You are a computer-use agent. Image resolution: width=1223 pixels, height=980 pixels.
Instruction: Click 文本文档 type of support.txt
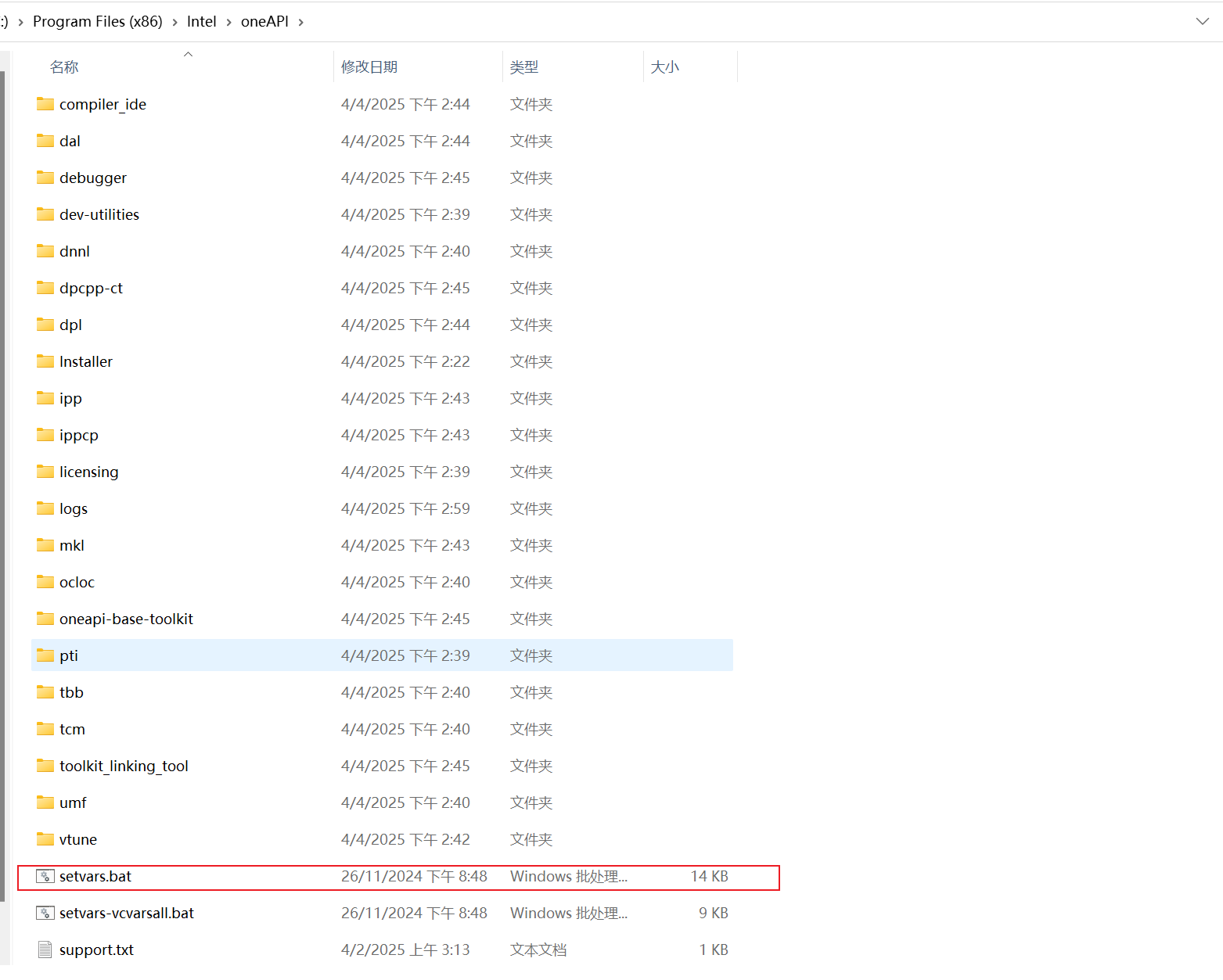[x=538, y=949]
